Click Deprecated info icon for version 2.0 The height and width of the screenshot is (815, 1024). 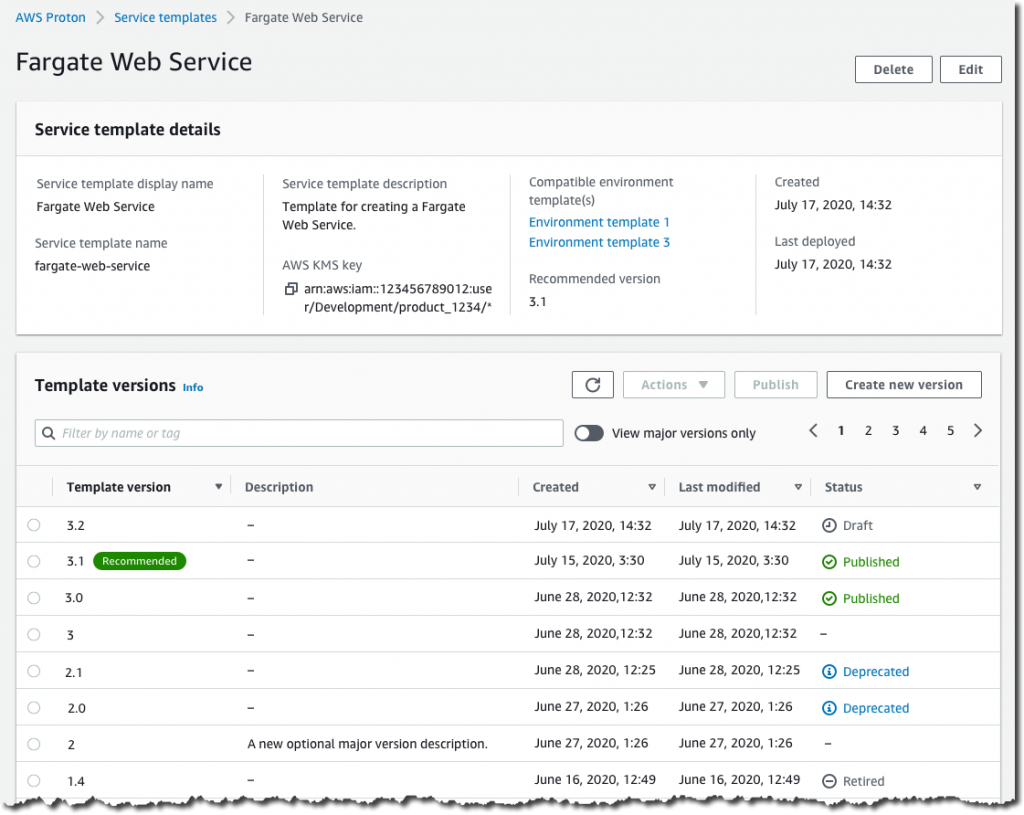(x=829, y=708)
